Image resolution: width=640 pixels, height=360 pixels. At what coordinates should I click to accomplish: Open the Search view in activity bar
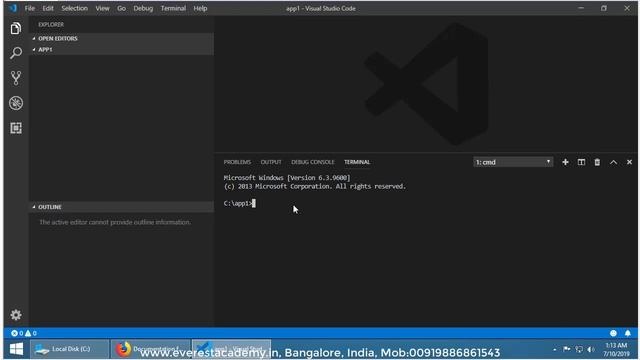click(16, 53)
